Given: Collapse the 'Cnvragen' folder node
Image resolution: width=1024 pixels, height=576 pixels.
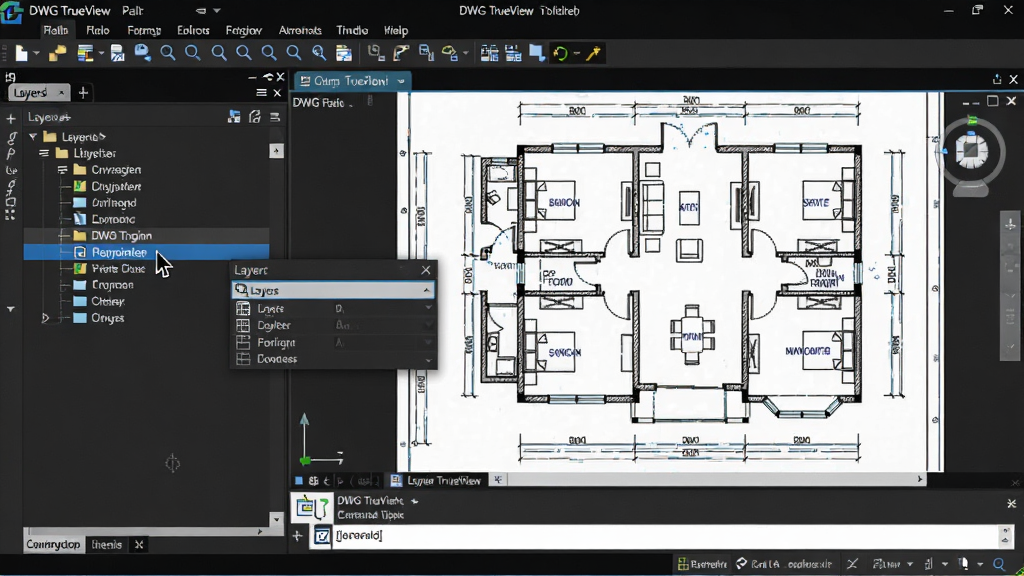Looking at the screenshot, I should point(62,170).
